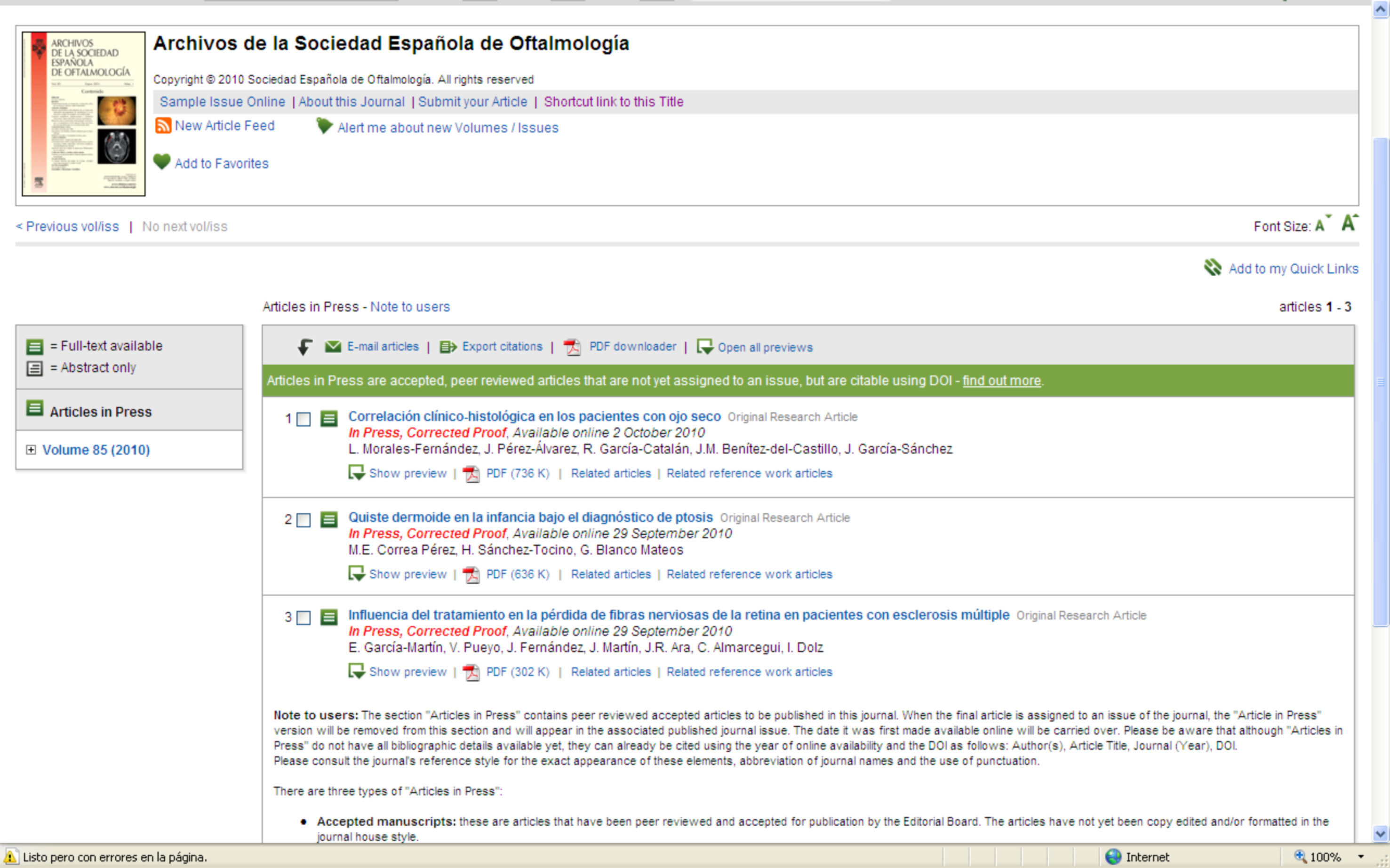Check the box for article 1
Viewport: 1390px width, 868px height.
pos(304,420)
